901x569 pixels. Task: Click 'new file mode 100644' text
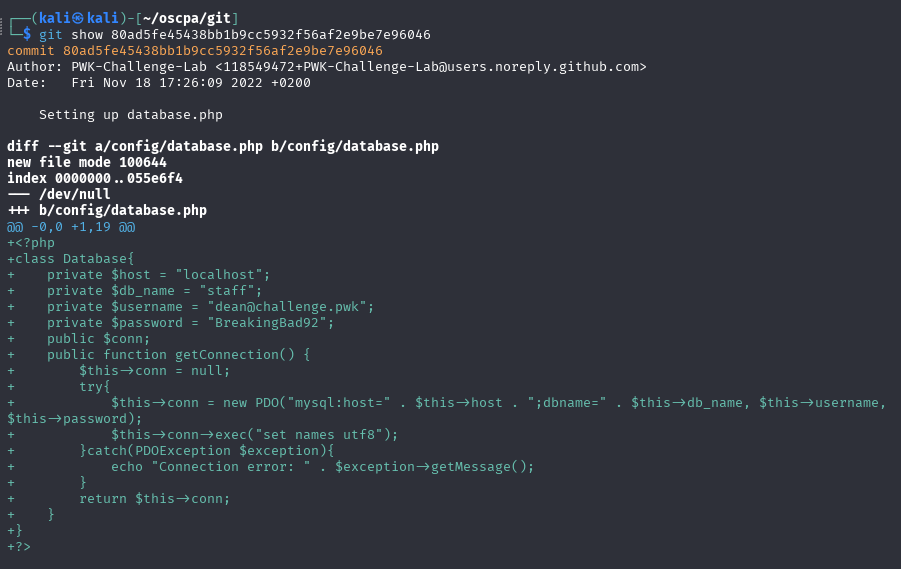click(x=87, y=163)
